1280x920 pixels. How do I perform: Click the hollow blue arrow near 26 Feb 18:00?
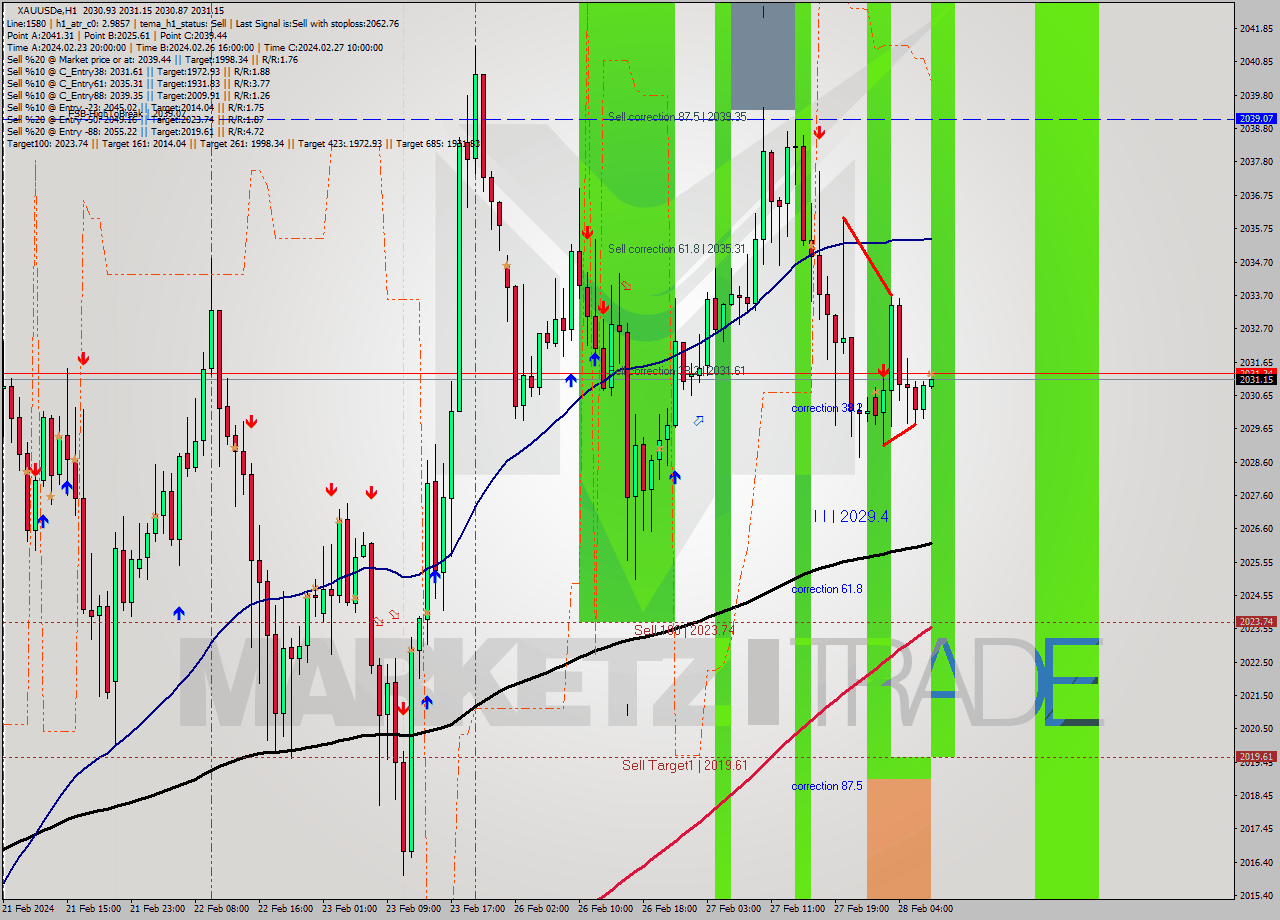click(698, 420)
